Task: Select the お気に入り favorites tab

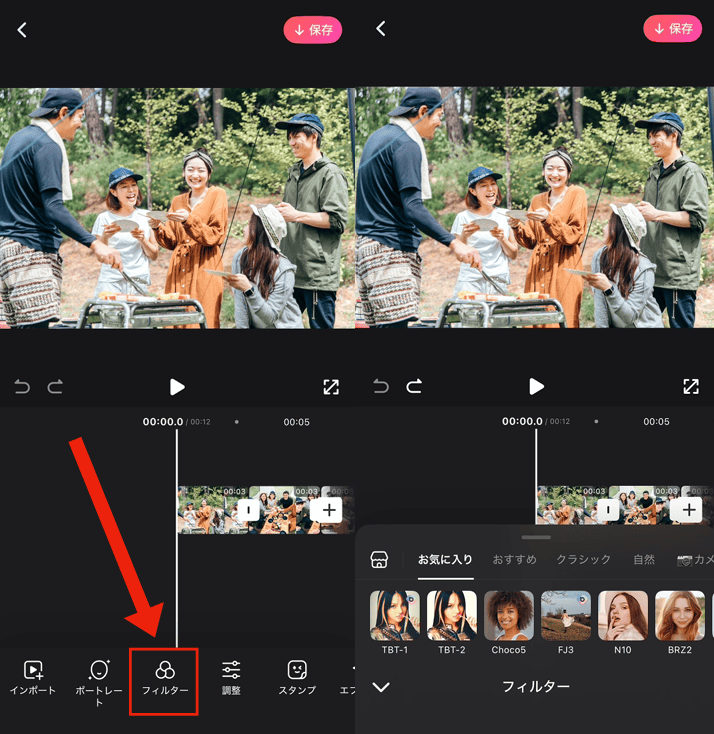Action: coord(445,560)
